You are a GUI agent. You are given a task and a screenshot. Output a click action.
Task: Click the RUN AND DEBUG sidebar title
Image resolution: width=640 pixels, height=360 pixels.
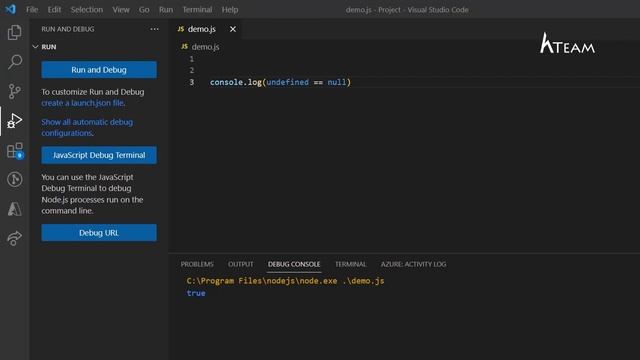pos(68,29)
